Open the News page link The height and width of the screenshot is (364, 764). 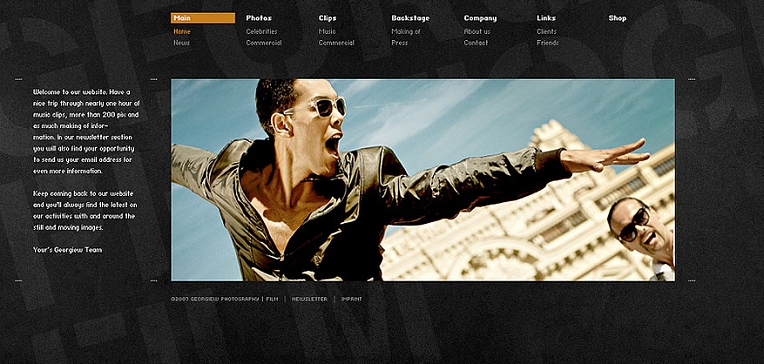pyautogui.click(x=181, y=42)
